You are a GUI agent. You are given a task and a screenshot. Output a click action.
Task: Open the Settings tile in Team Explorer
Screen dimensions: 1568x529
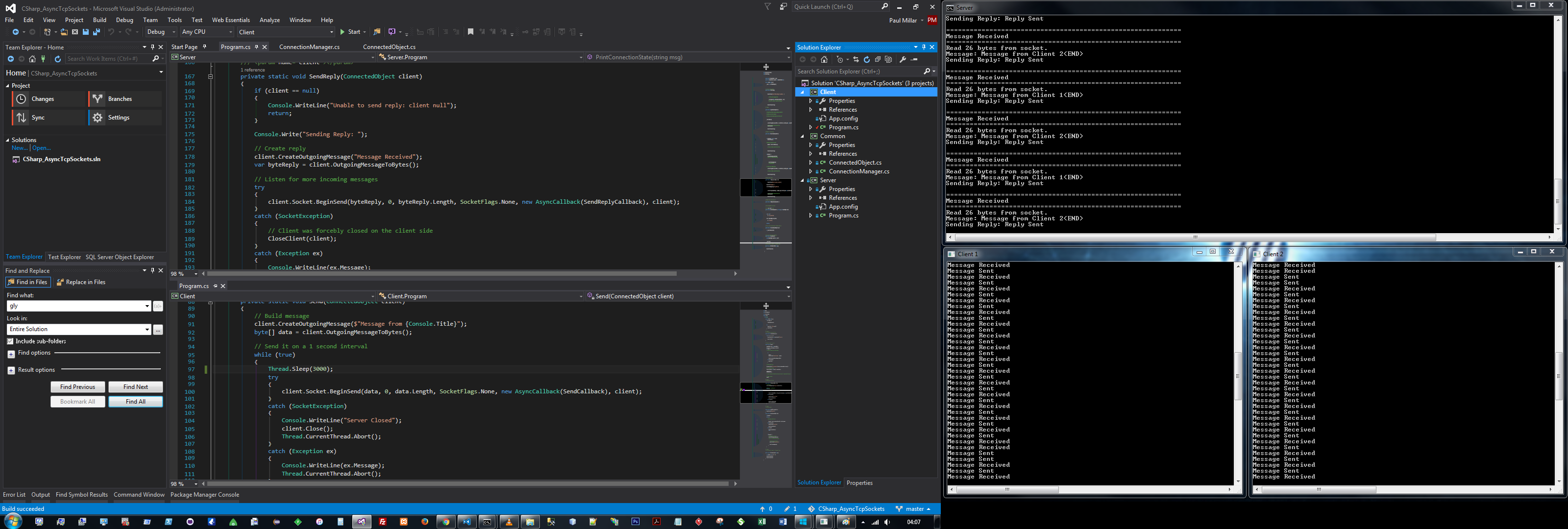[125, 118]
